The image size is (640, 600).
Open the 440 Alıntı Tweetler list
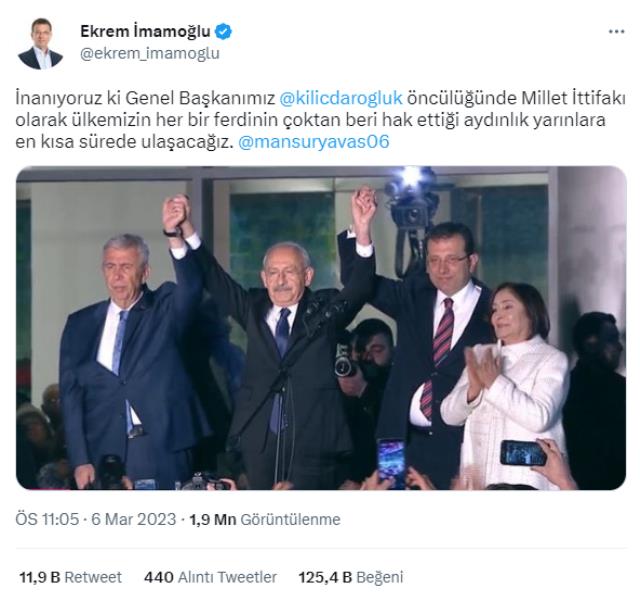tap(210, 577)
